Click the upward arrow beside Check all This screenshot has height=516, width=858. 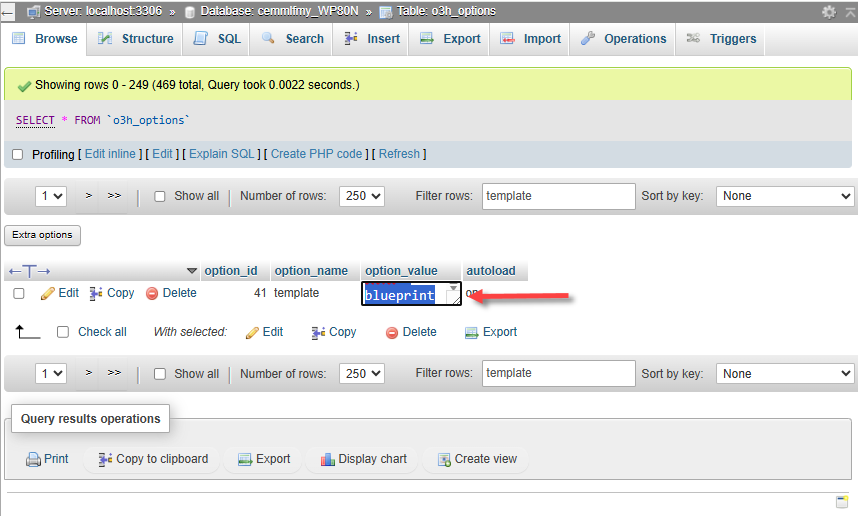pyautogui.click(x=27, y=332)
